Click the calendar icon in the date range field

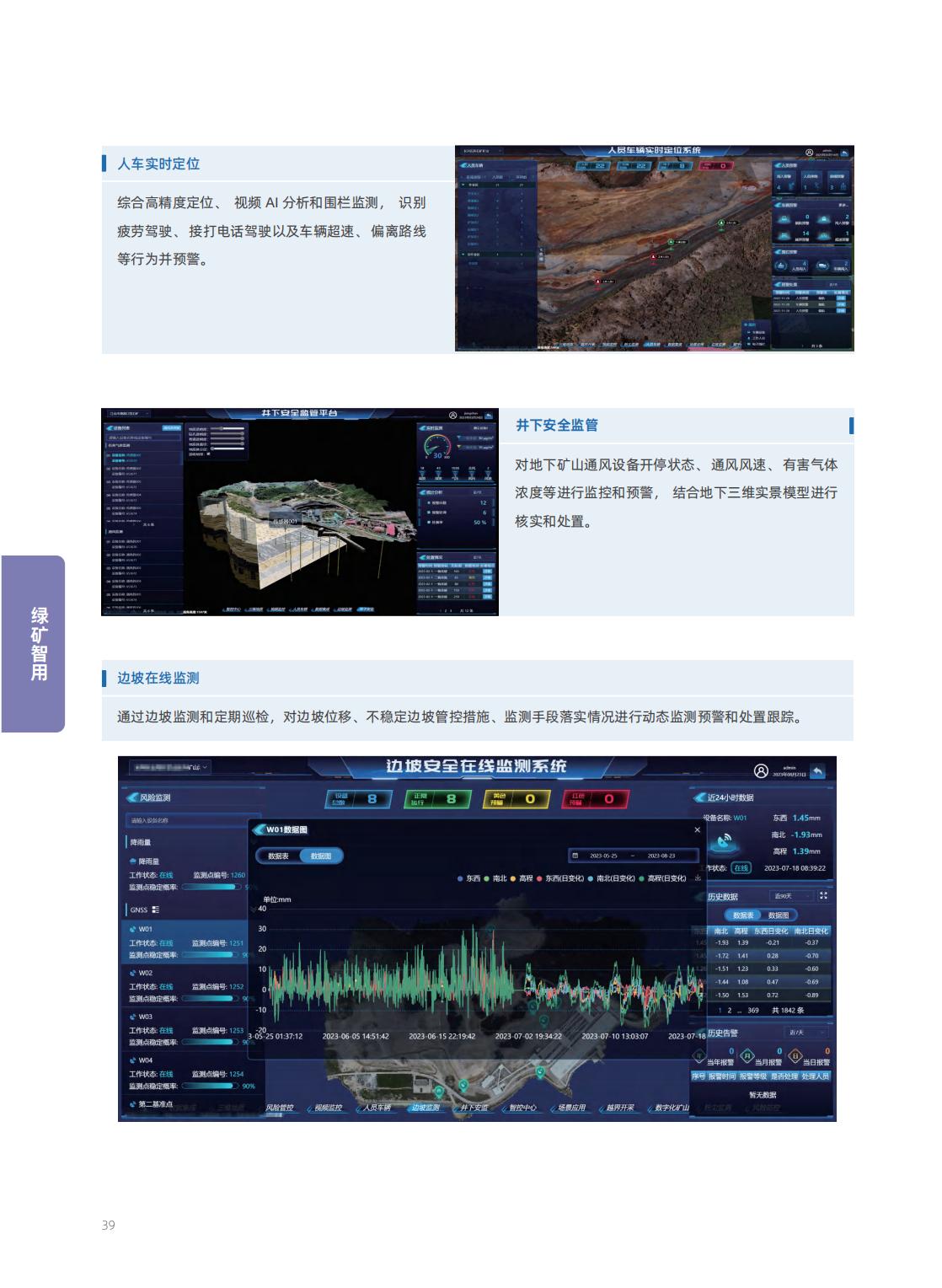click(x=575, y=856)
